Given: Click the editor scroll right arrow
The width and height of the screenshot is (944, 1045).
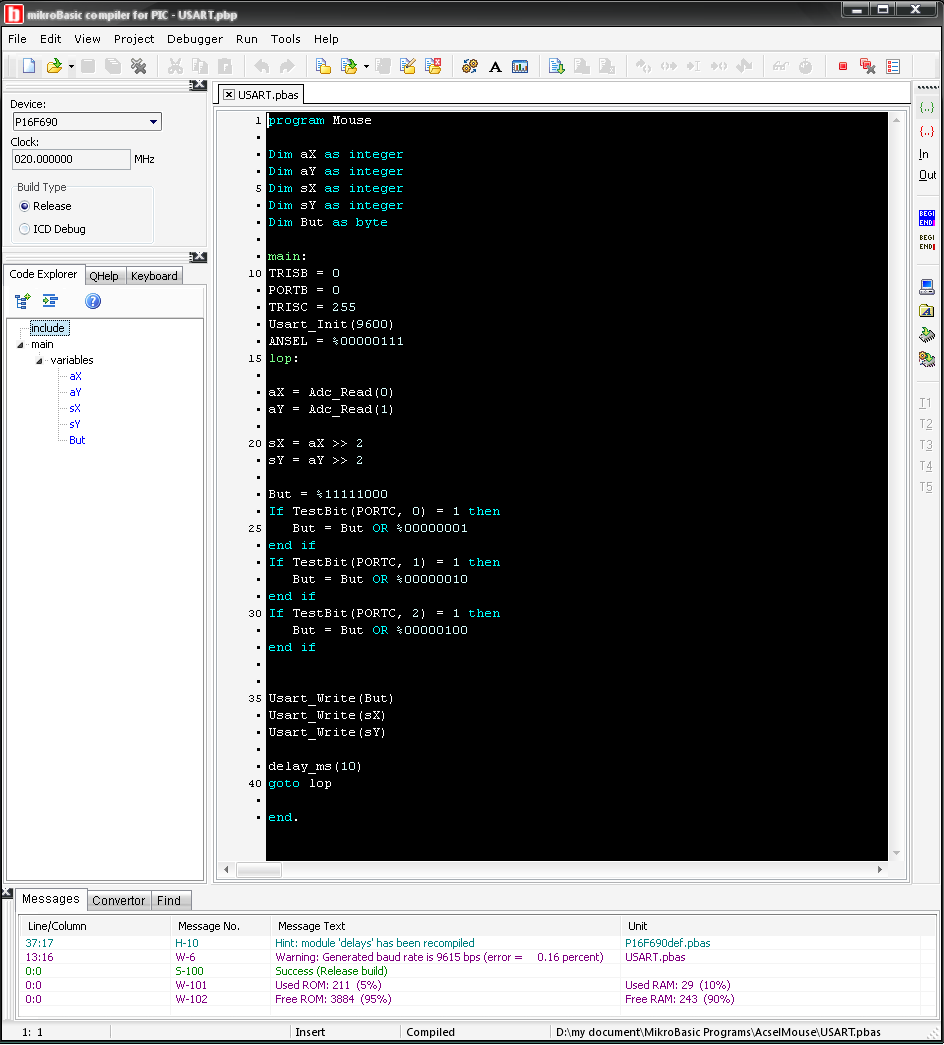Looking at the screenshot, I should coord(880,869).
